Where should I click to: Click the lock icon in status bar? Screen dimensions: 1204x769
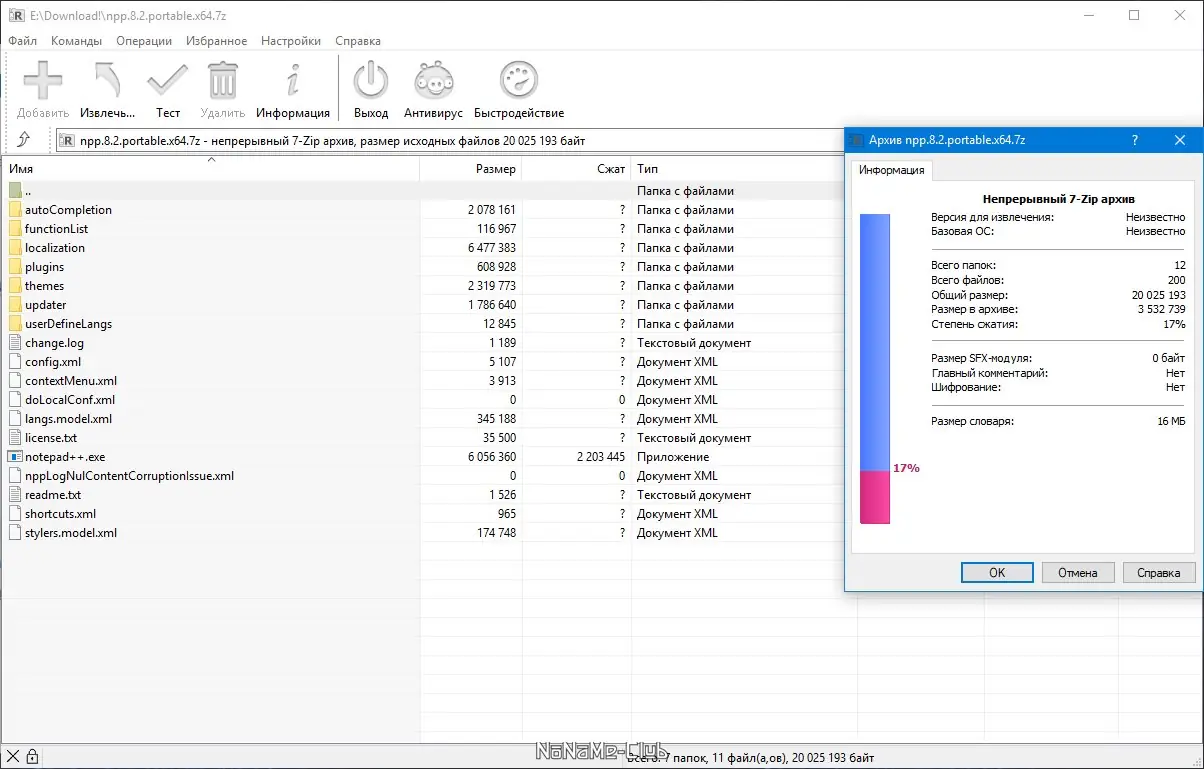coord(32,756)
